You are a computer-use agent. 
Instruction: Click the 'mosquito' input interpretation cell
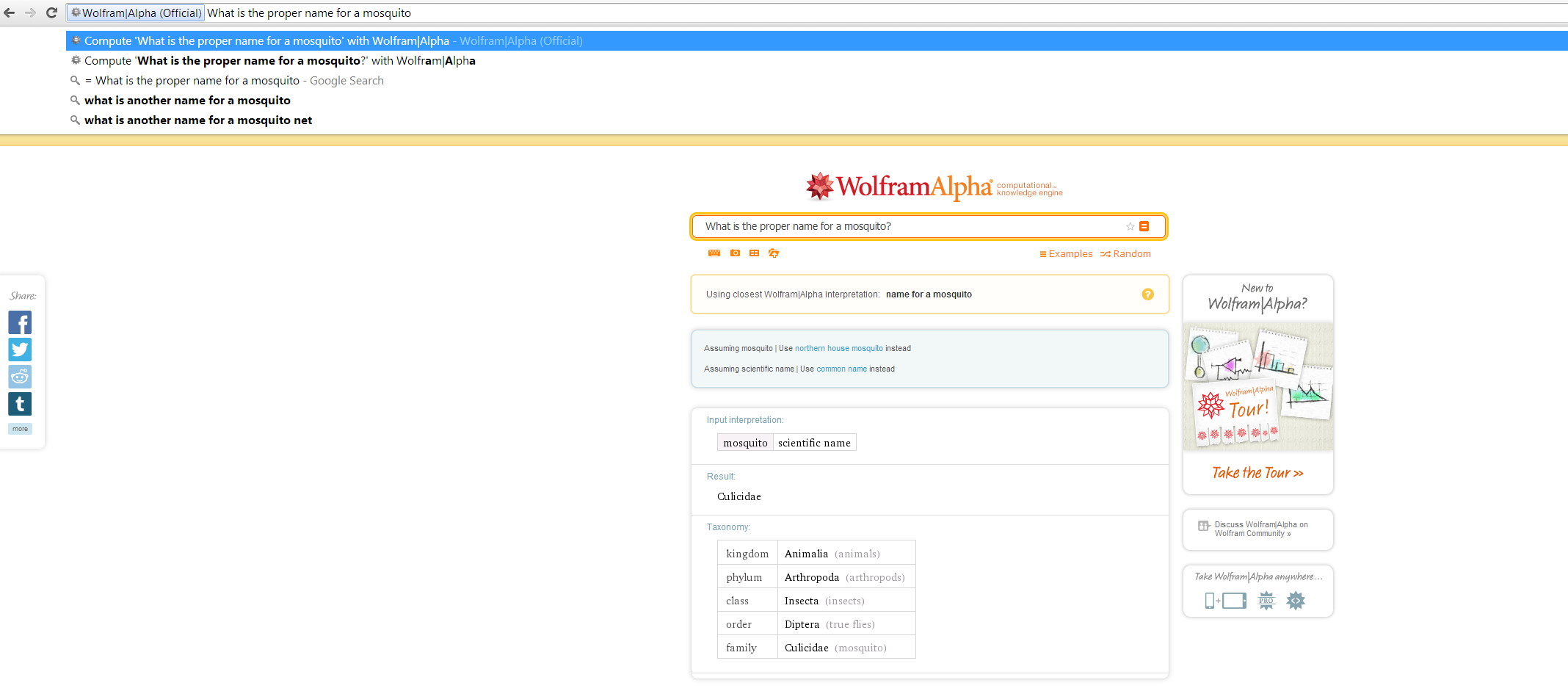[745, 443]
